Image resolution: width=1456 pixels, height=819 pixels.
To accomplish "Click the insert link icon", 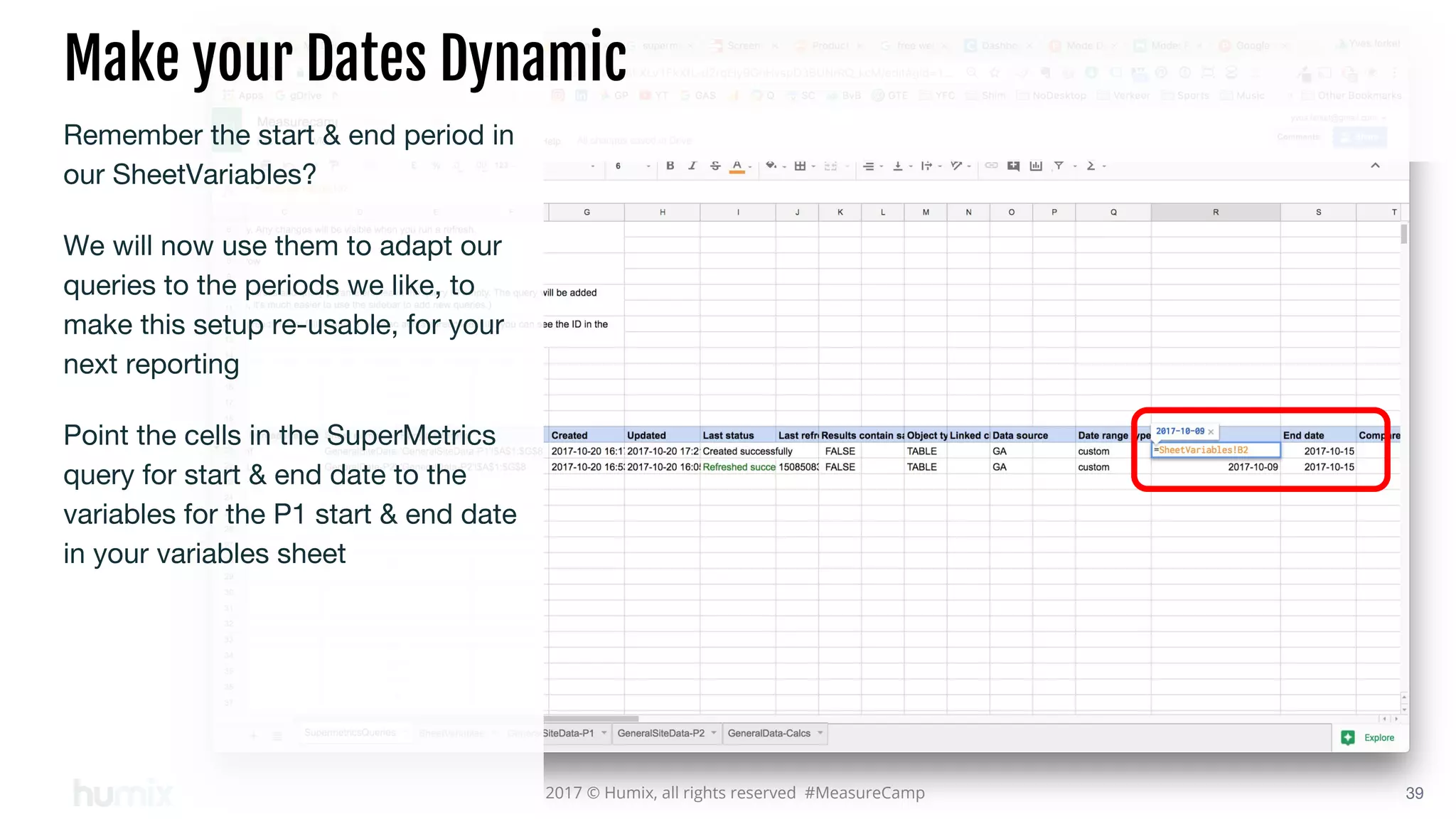I will click(991, 166).
